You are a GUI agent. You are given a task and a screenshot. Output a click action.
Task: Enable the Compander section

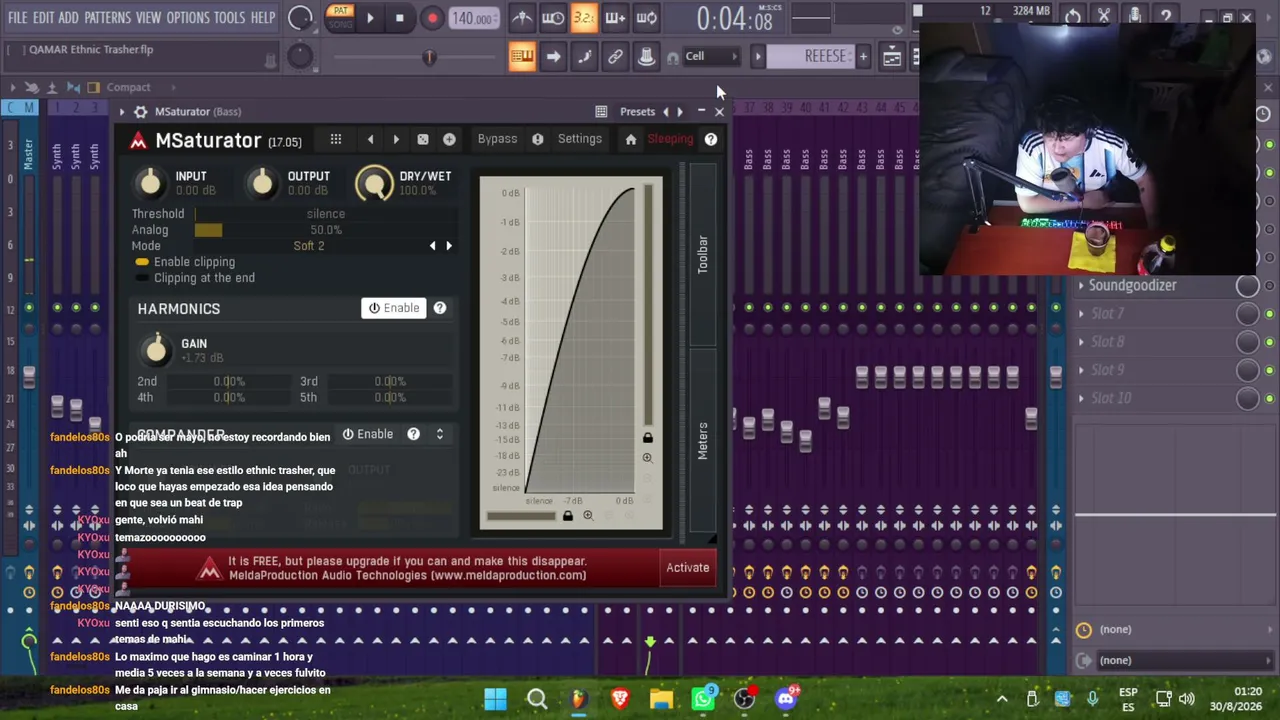tap(367, 434)
